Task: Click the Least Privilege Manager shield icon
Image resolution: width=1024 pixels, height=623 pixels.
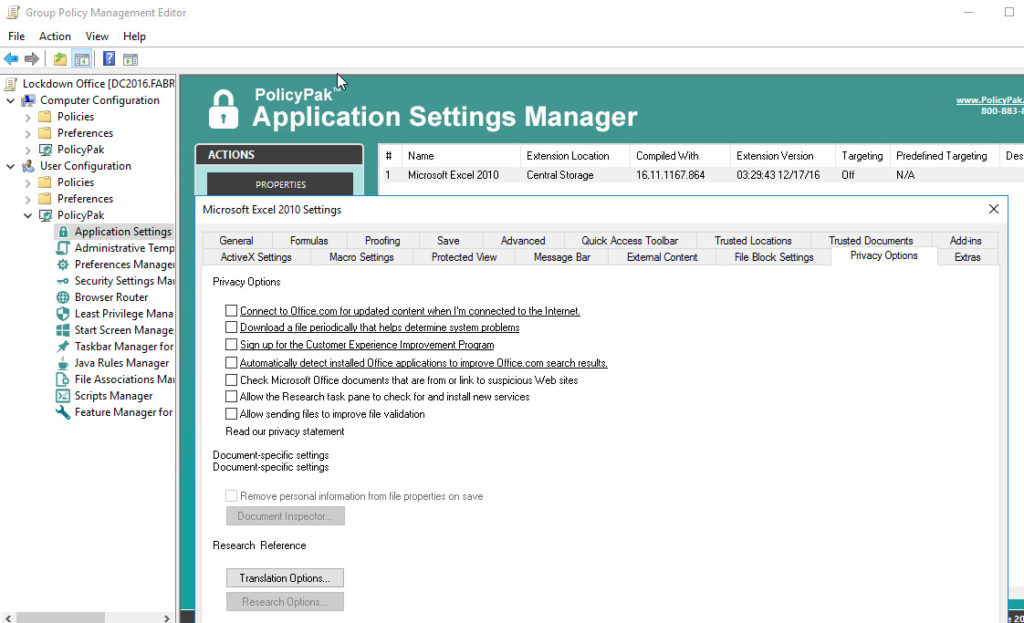Action: (63, 313)
